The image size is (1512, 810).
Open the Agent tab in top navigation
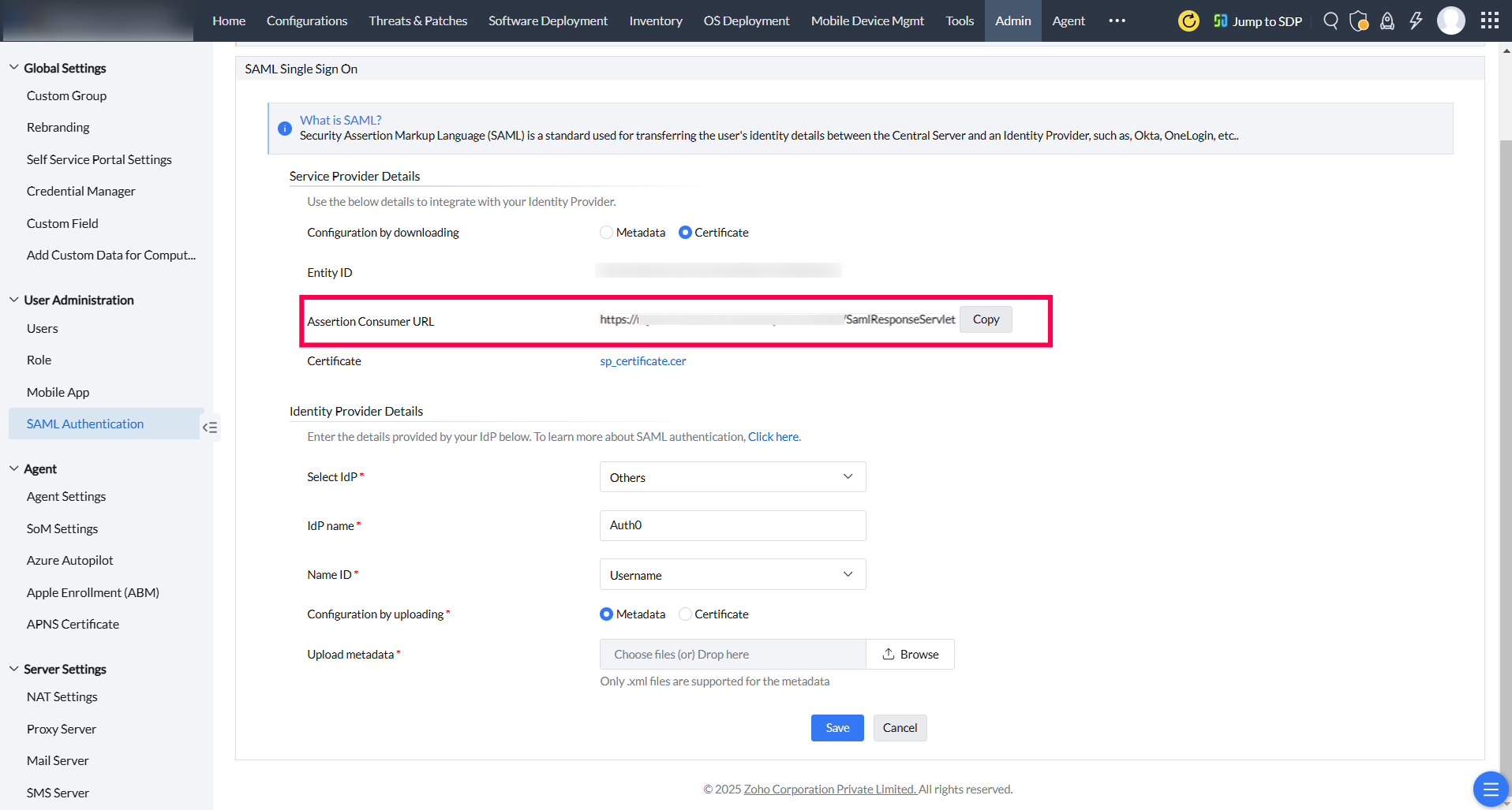pos(1069,21)
